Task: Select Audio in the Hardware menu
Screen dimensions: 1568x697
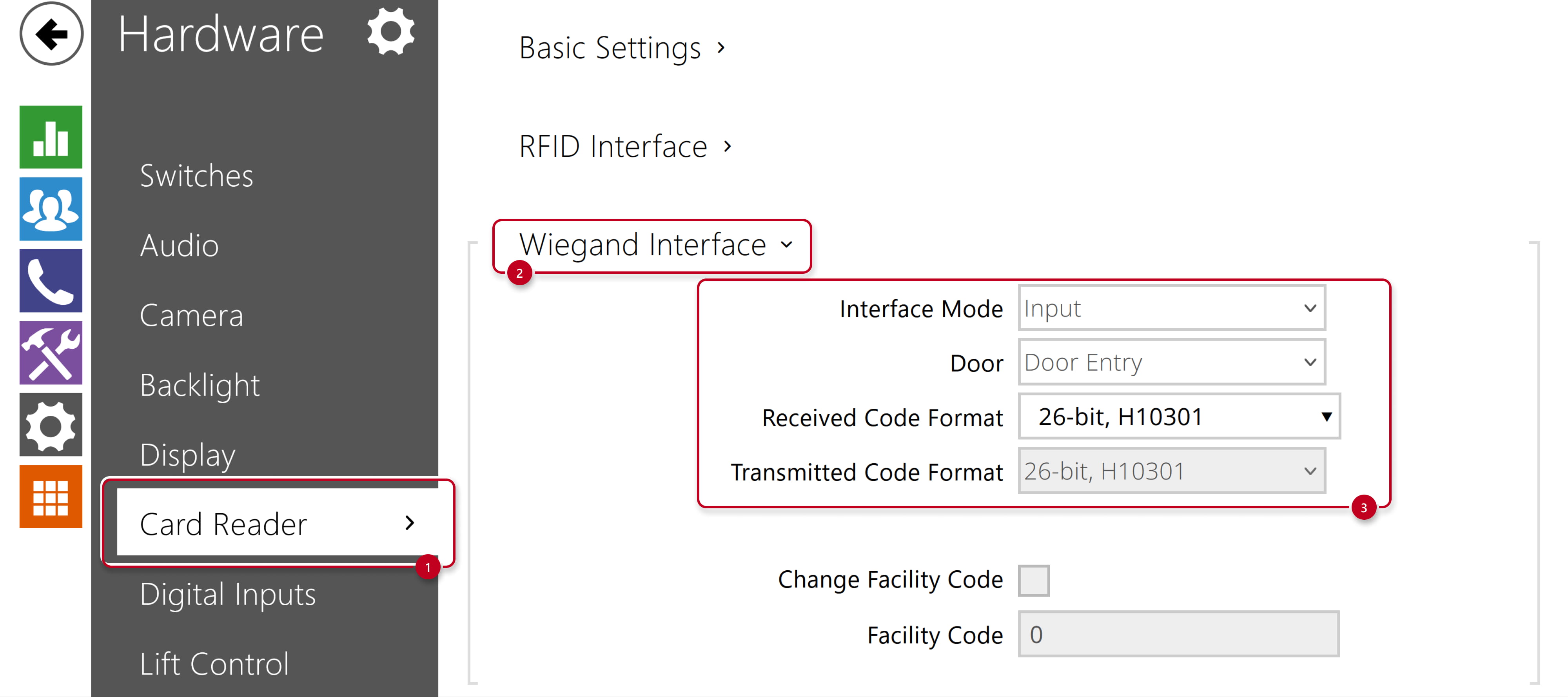Action: 179,246
